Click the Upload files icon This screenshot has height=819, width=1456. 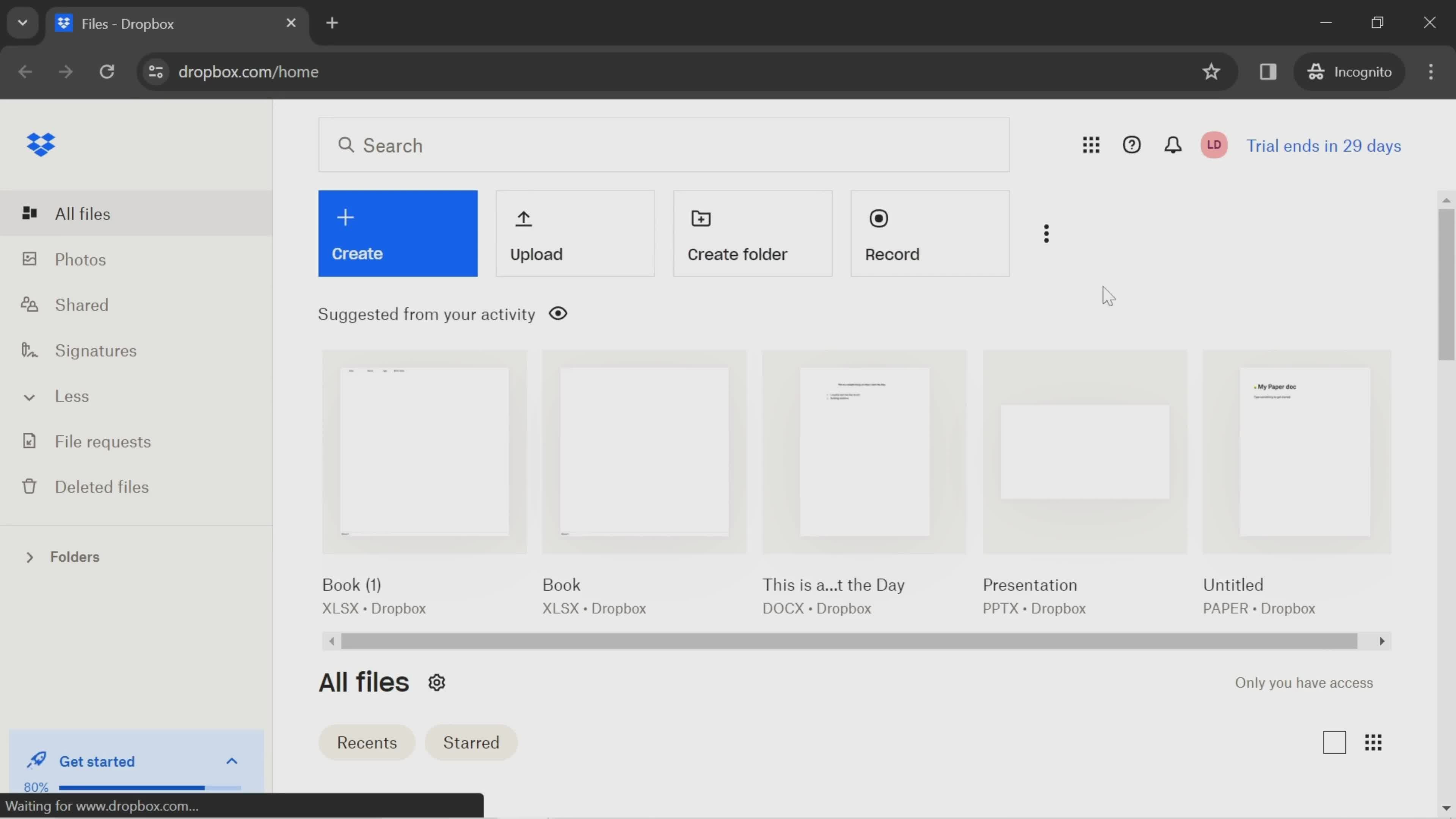(524, 218)
